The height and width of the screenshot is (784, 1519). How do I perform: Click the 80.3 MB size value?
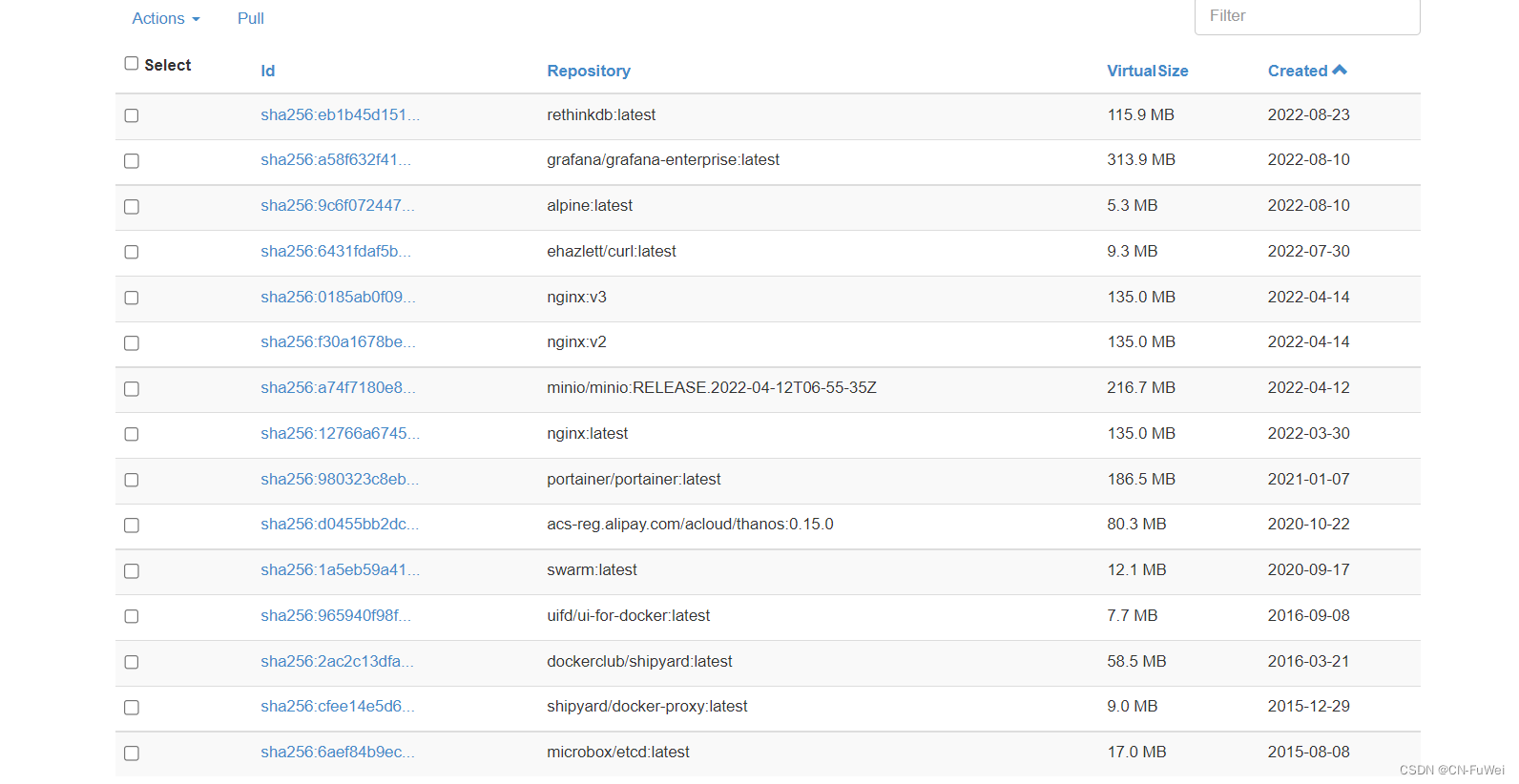point(1136,524)
